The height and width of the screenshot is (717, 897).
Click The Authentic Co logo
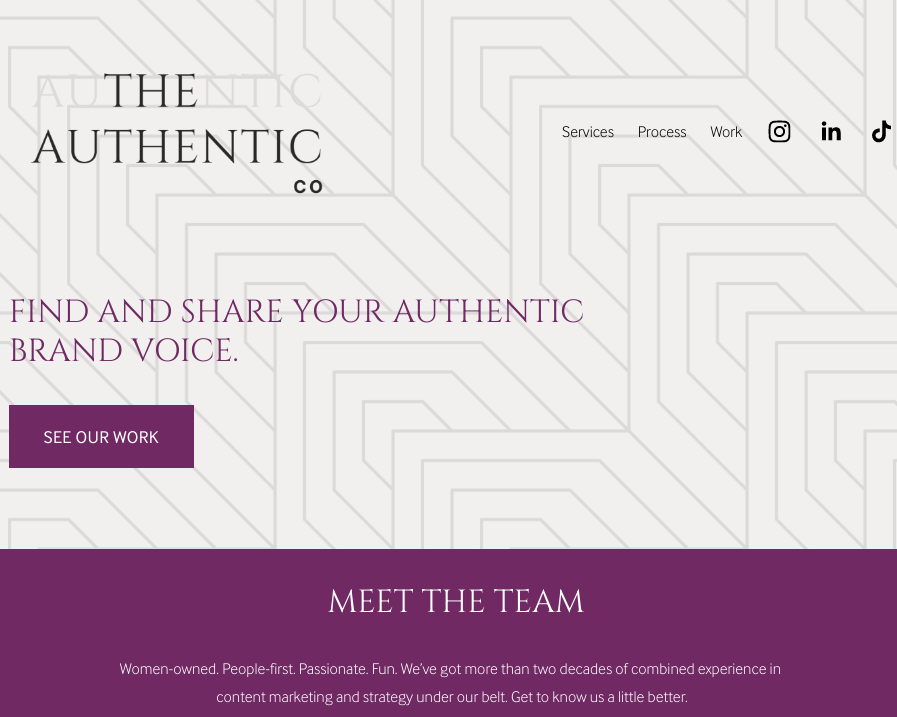click(x=178, y=133)
